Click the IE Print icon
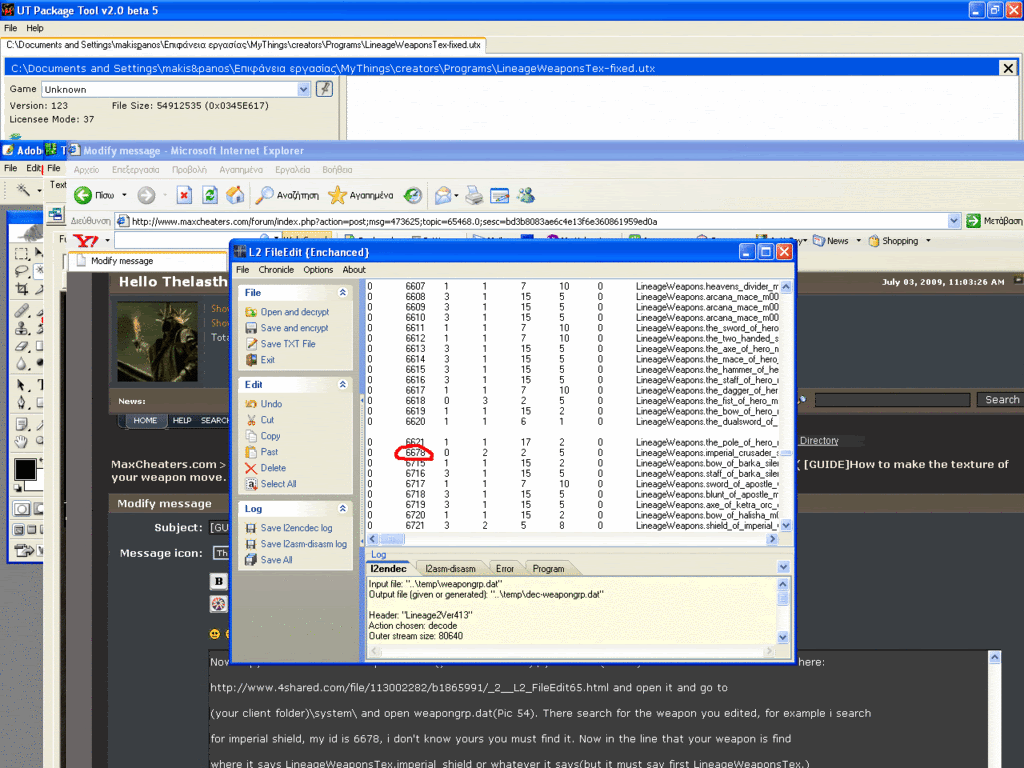Image resolution: width=1024 pixels, height=768 pixels. tap(473, 195)
